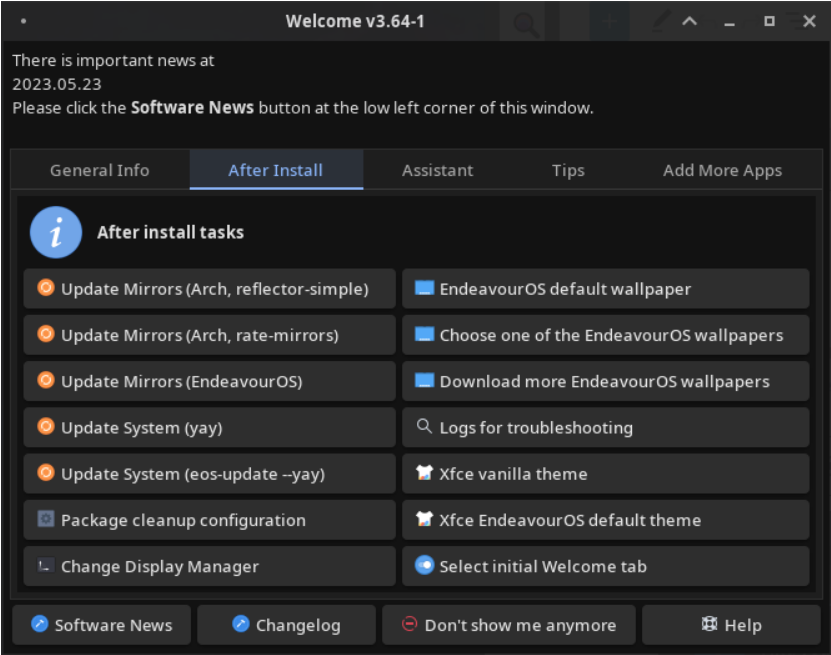Open Software News
Image resolution: width=831 pixels, height=655 pixels.
[102, 625]
